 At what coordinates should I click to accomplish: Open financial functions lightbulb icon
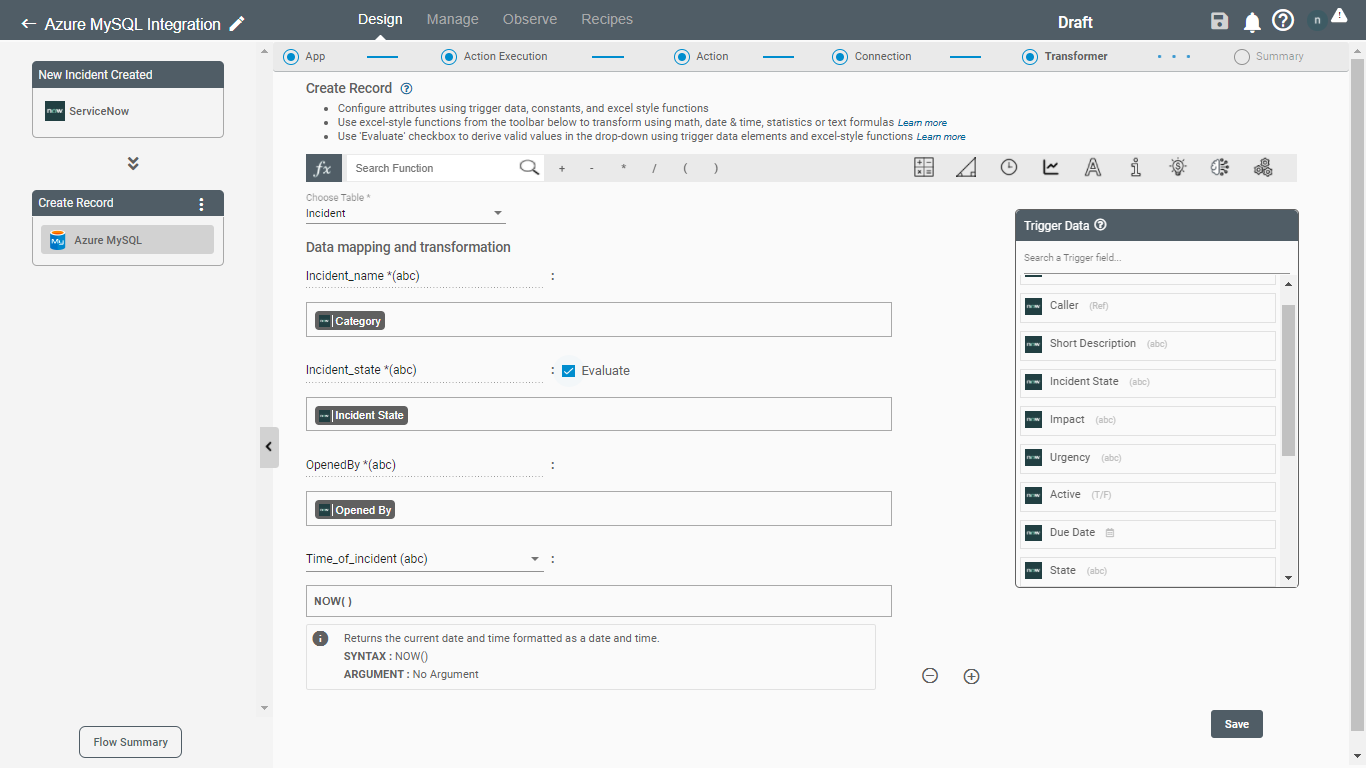tap(1178, 168)
